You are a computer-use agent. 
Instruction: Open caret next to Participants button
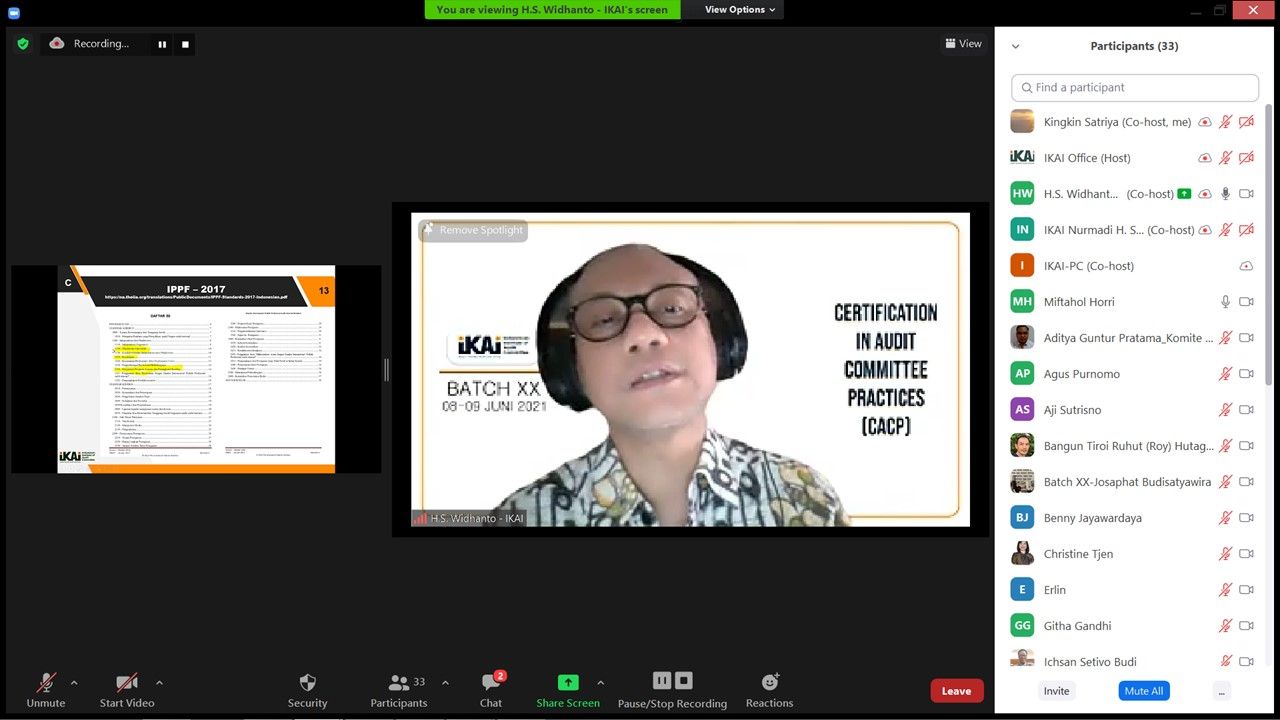(445, 683)
